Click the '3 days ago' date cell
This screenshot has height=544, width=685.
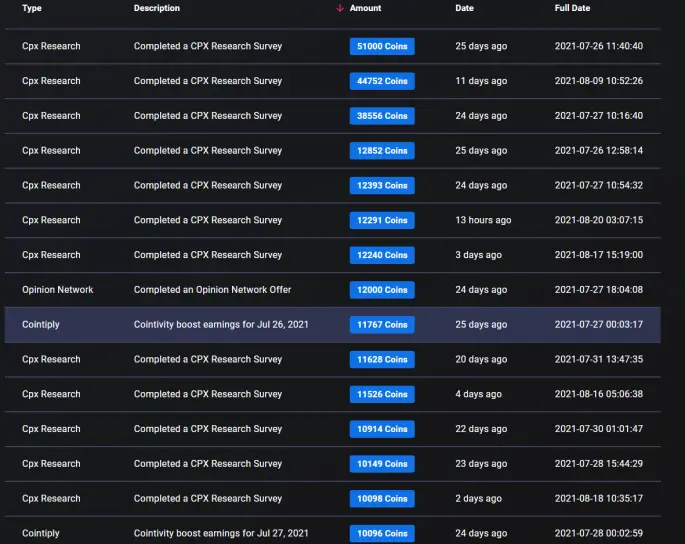(x=478, y=255)
